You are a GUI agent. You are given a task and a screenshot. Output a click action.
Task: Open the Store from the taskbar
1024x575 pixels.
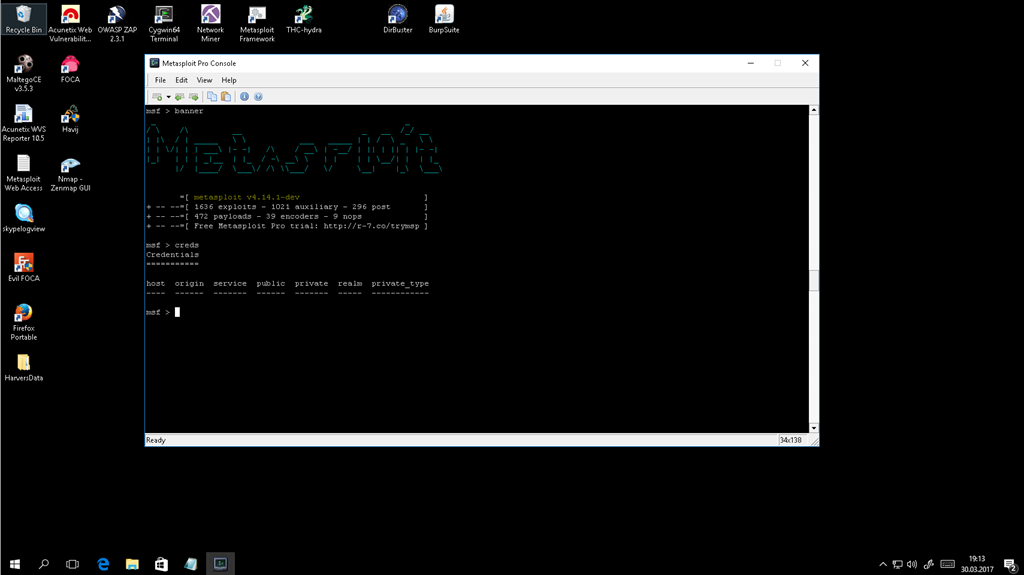161,564
